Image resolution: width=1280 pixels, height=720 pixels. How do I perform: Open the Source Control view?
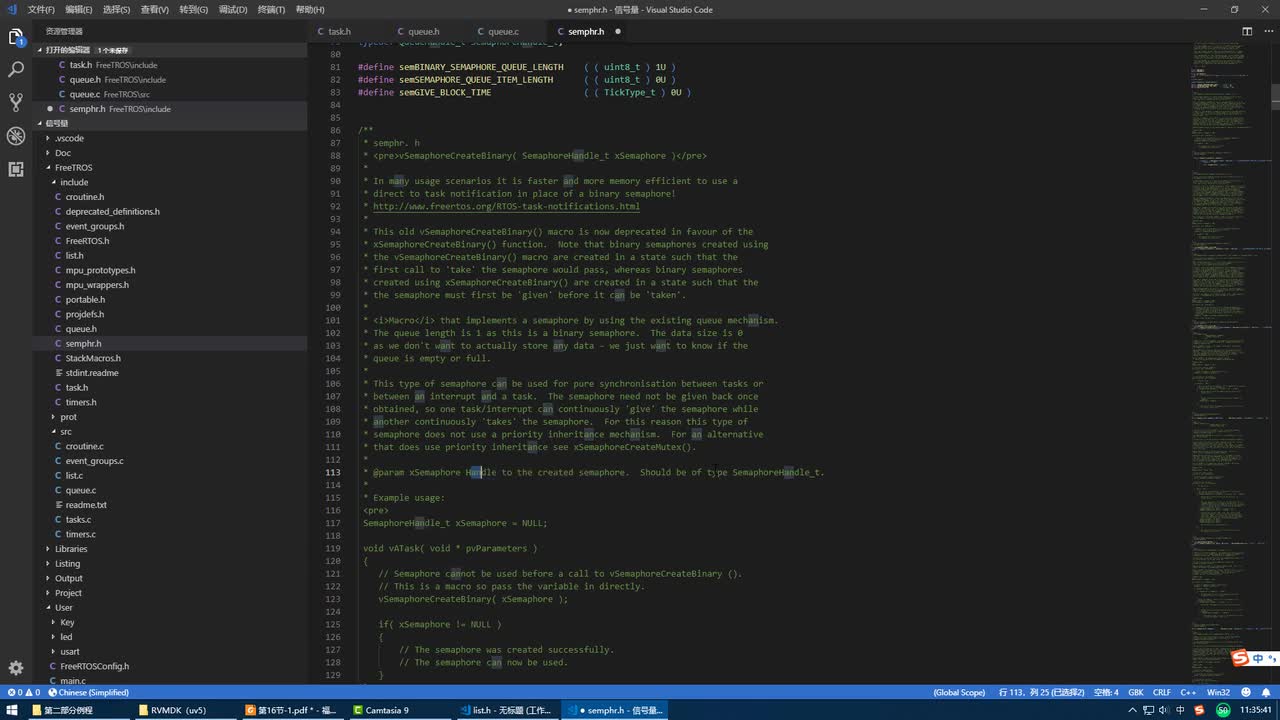[15, 102]
